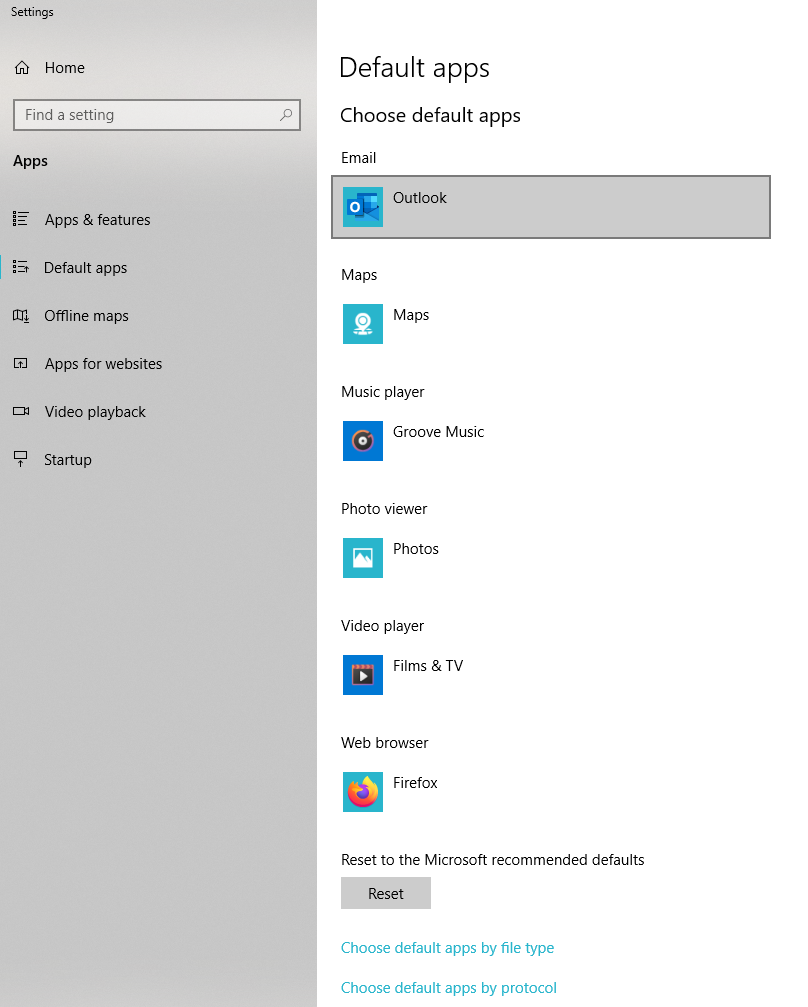The image size is (808, 1007).
Task: Click the Outlook app icon
Action: (x=362, y=207)
